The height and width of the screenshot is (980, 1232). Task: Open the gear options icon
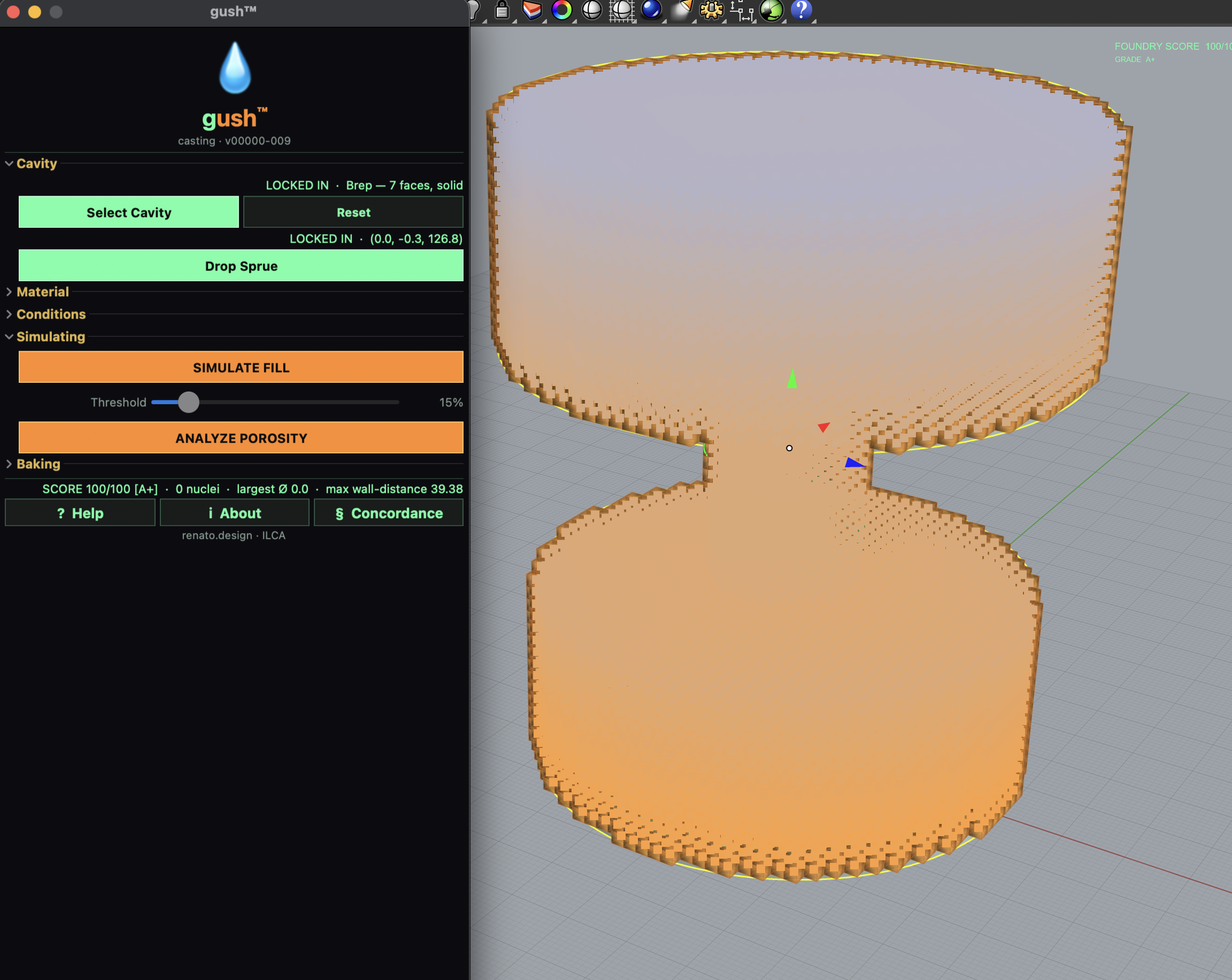(711, 10)
